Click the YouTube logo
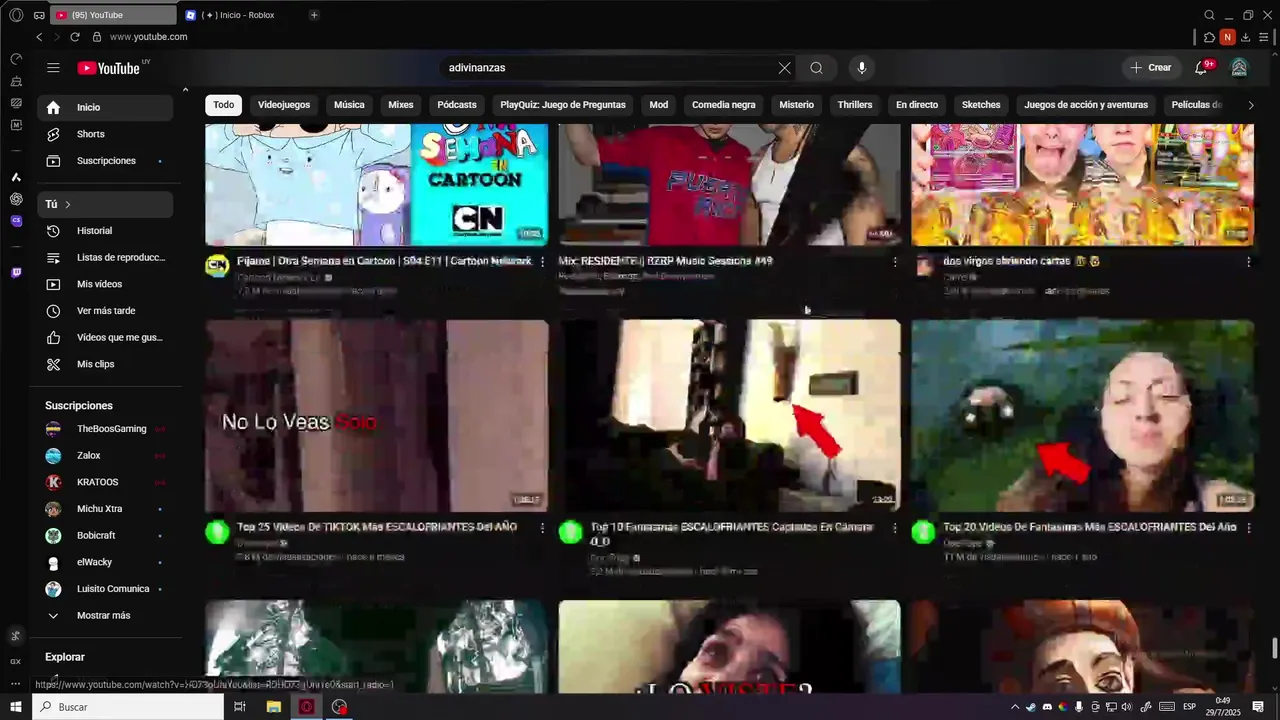 (109, 68)
